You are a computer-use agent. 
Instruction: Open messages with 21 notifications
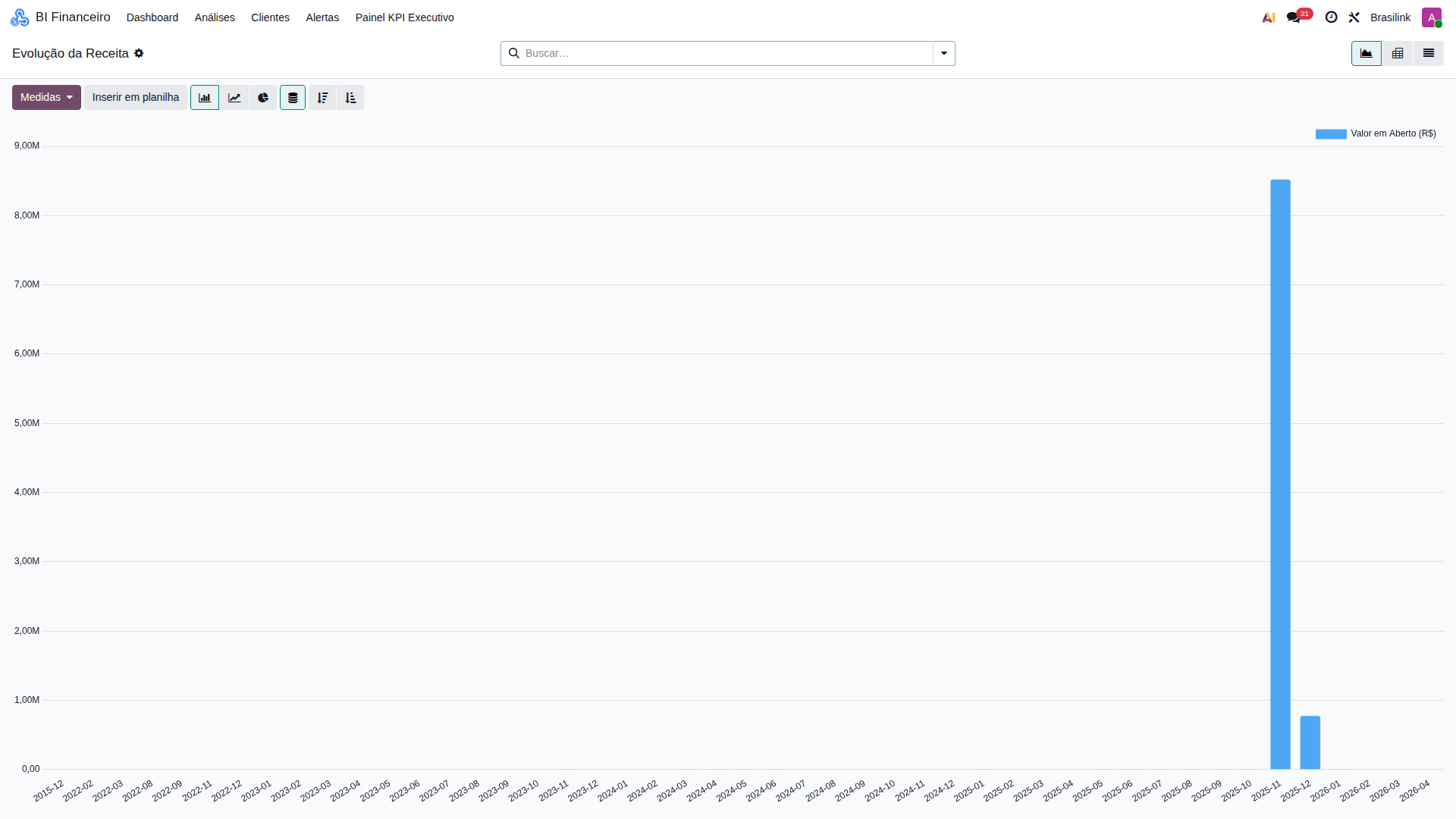click(1295, 17)
